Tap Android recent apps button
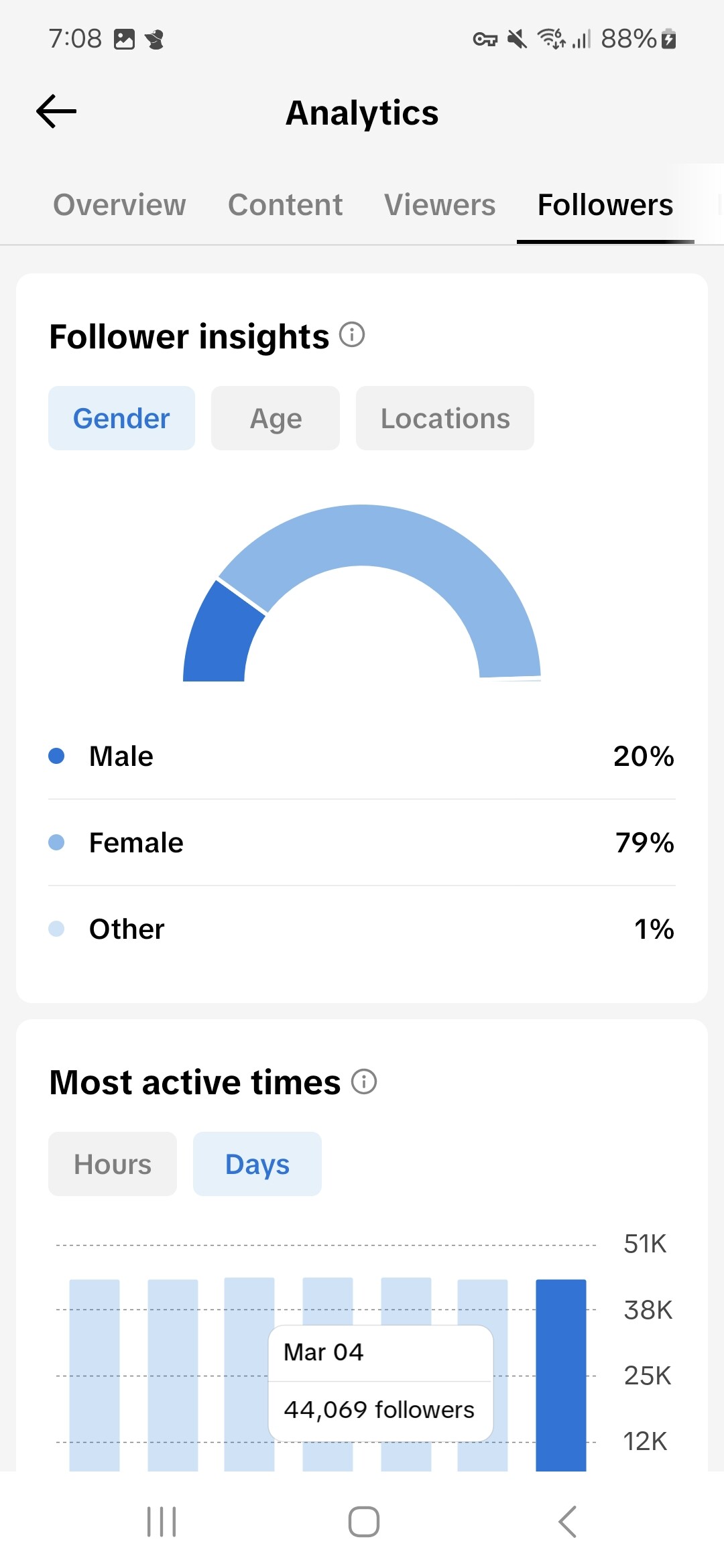 [162, 1521]
